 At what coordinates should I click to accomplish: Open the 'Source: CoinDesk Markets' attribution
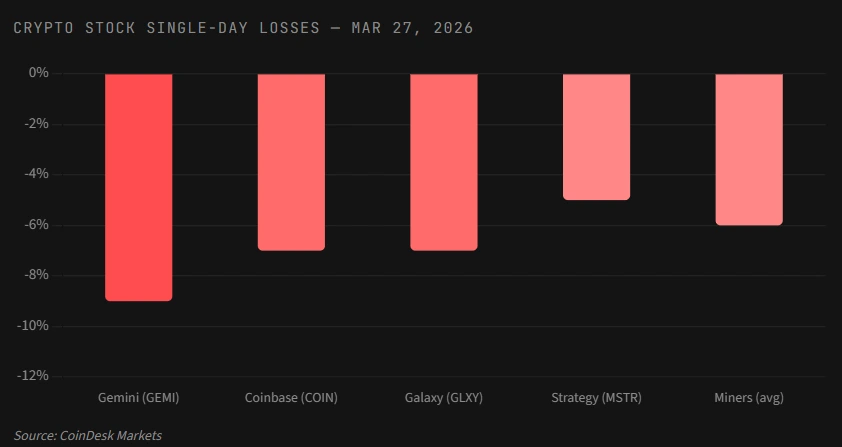(x=88, y=435)
